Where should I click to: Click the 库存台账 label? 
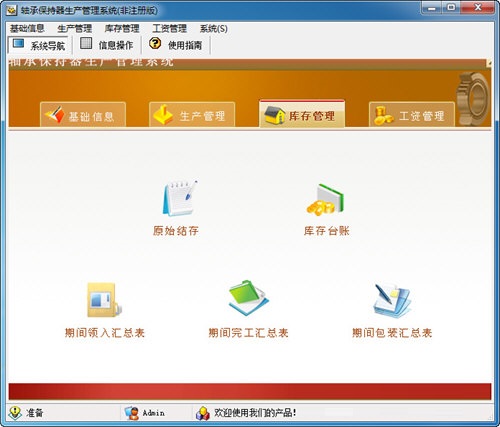tap(327, 231)
